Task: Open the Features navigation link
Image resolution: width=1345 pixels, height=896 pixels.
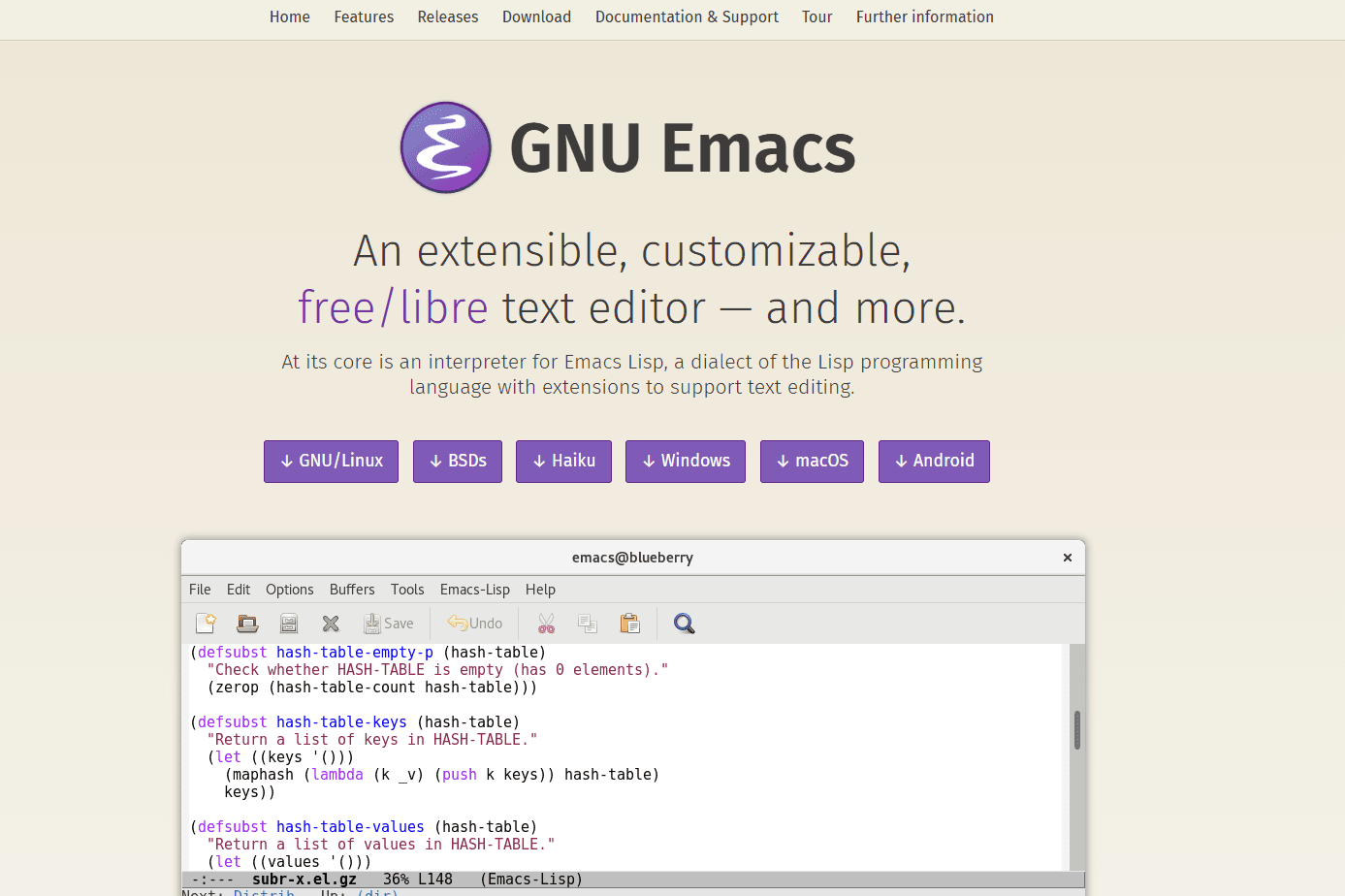Action: pyautogui.click(x=364, y=16)
